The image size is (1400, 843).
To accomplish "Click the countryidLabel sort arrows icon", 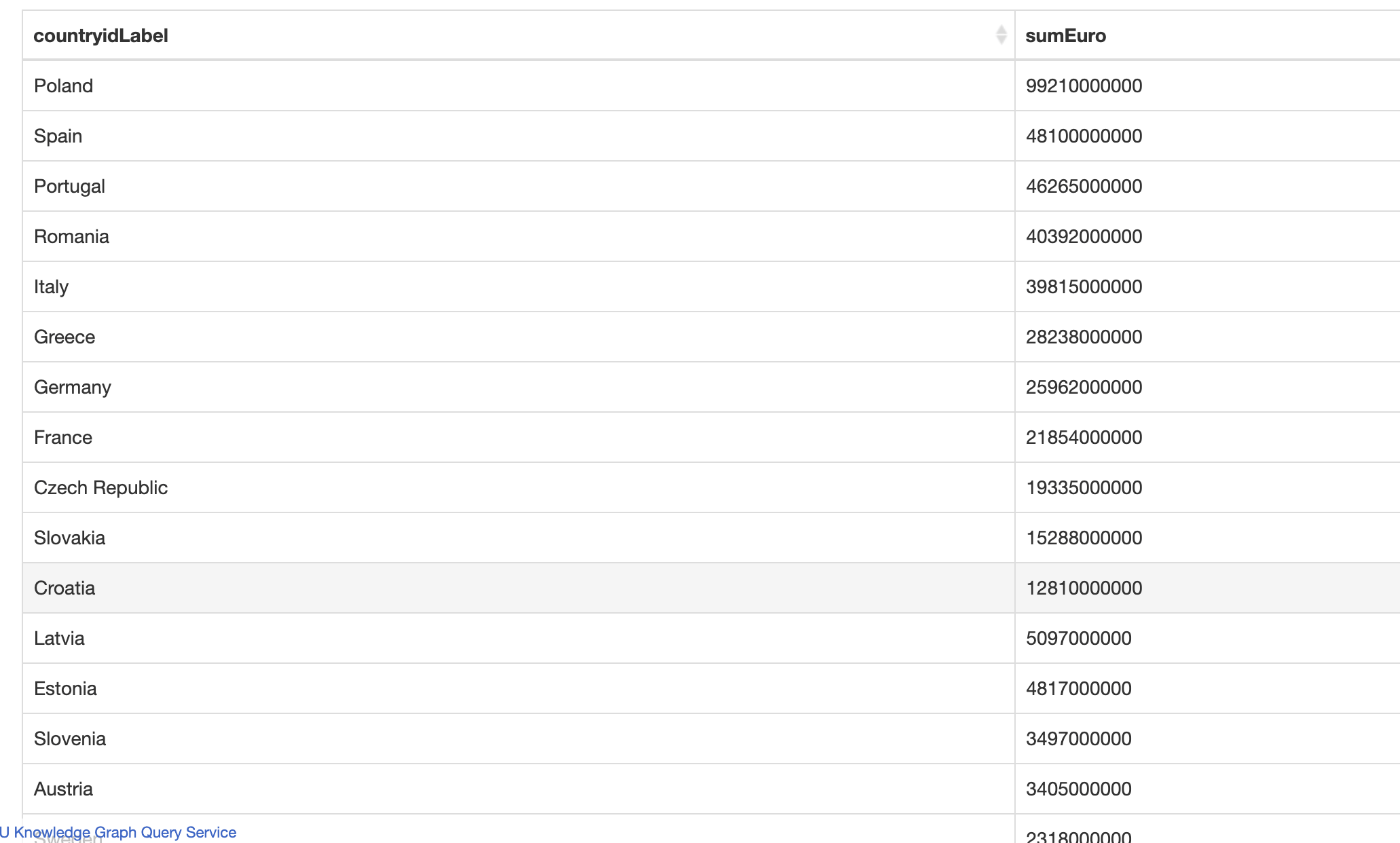I will click(x=1001, y=35).
